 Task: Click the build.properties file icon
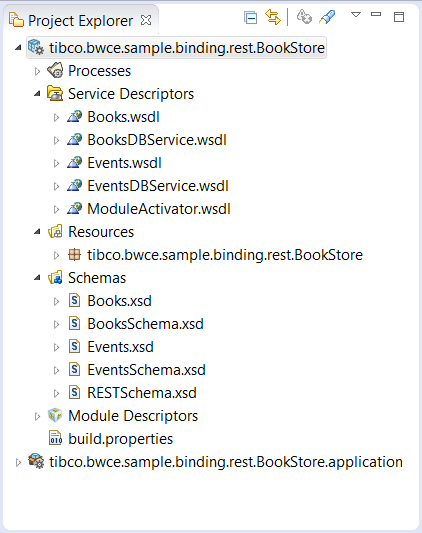pyautogui.click(x=55, y=438)
